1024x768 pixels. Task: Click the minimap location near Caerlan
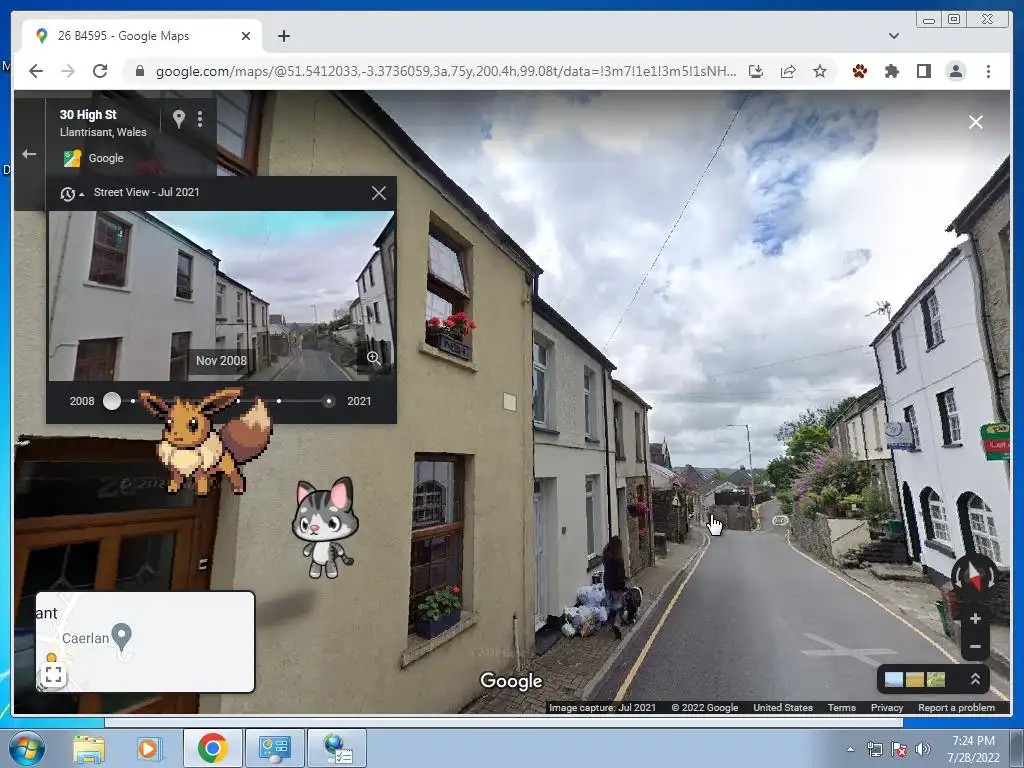pyautogui.click(x=121, y=637)
